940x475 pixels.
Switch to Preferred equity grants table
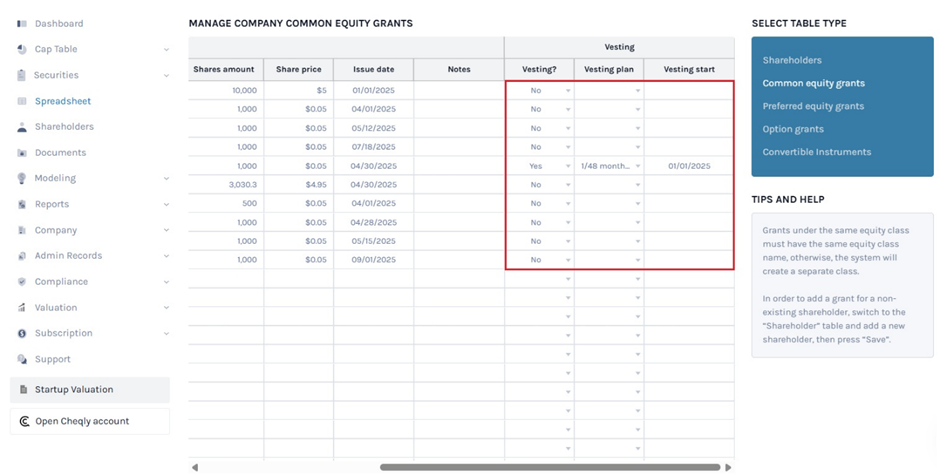tap(813, 106)
